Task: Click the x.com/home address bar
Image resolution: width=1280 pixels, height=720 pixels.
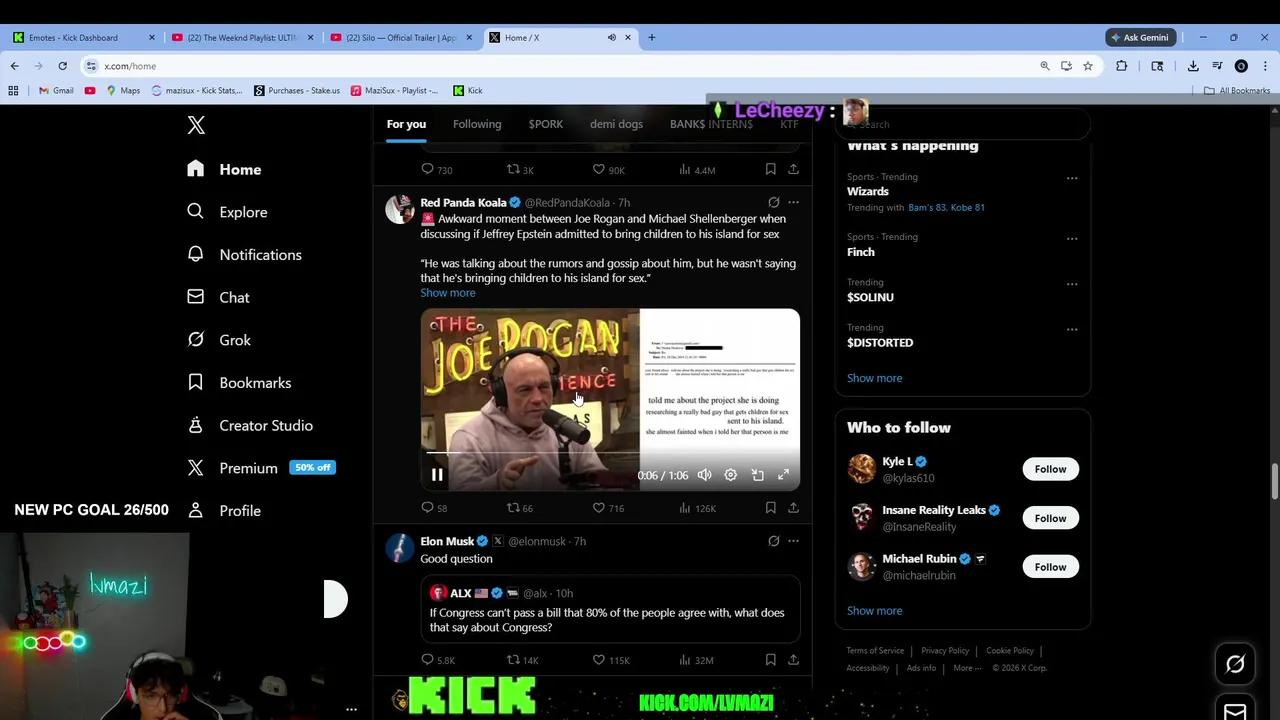Action: tap(560, 66)
